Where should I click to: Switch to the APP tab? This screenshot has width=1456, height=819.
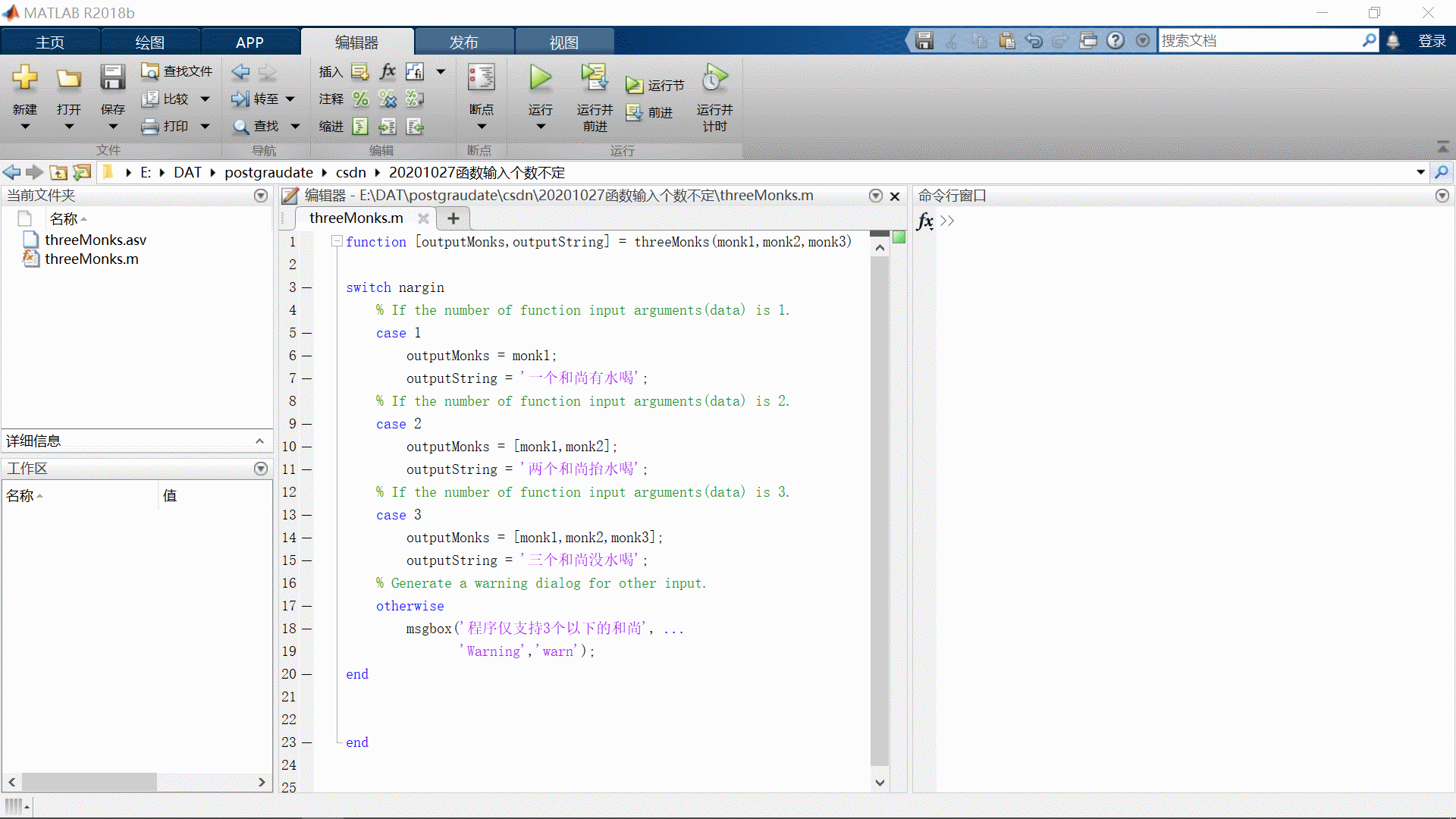click(x=249, y=42)
